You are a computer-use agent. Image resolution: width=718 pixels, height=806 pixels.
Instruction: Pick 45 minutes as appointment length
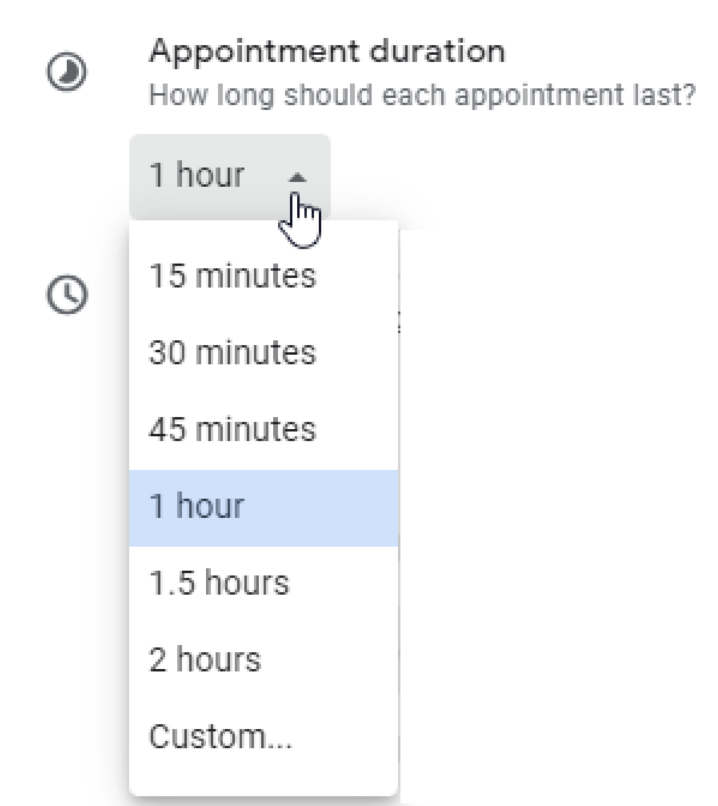(x=232, y=429)
